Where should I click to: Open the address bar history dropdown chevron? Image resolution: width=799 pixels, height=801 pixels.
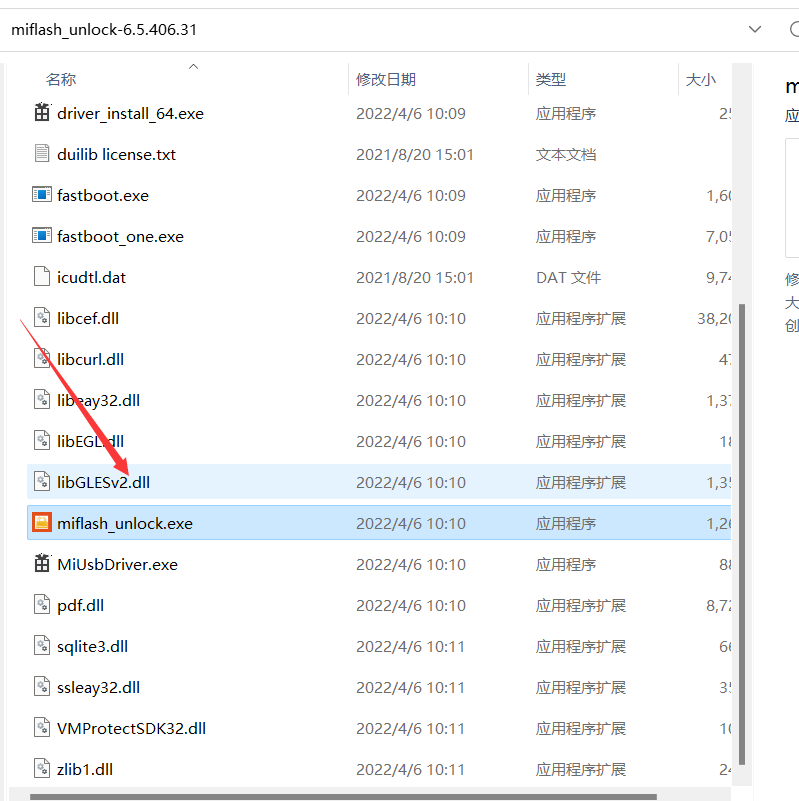point(755,29)
